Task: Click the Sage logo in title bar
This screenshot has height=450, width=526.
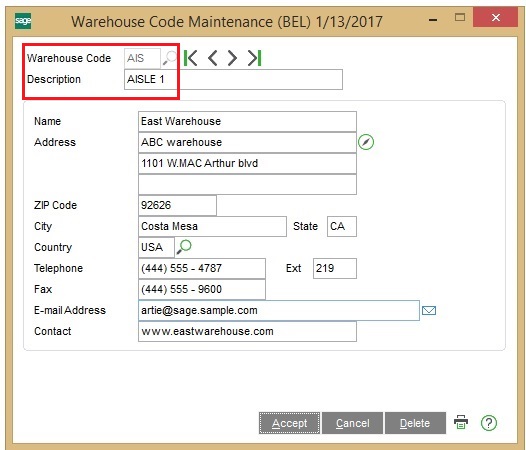Action: coord(23,21)
